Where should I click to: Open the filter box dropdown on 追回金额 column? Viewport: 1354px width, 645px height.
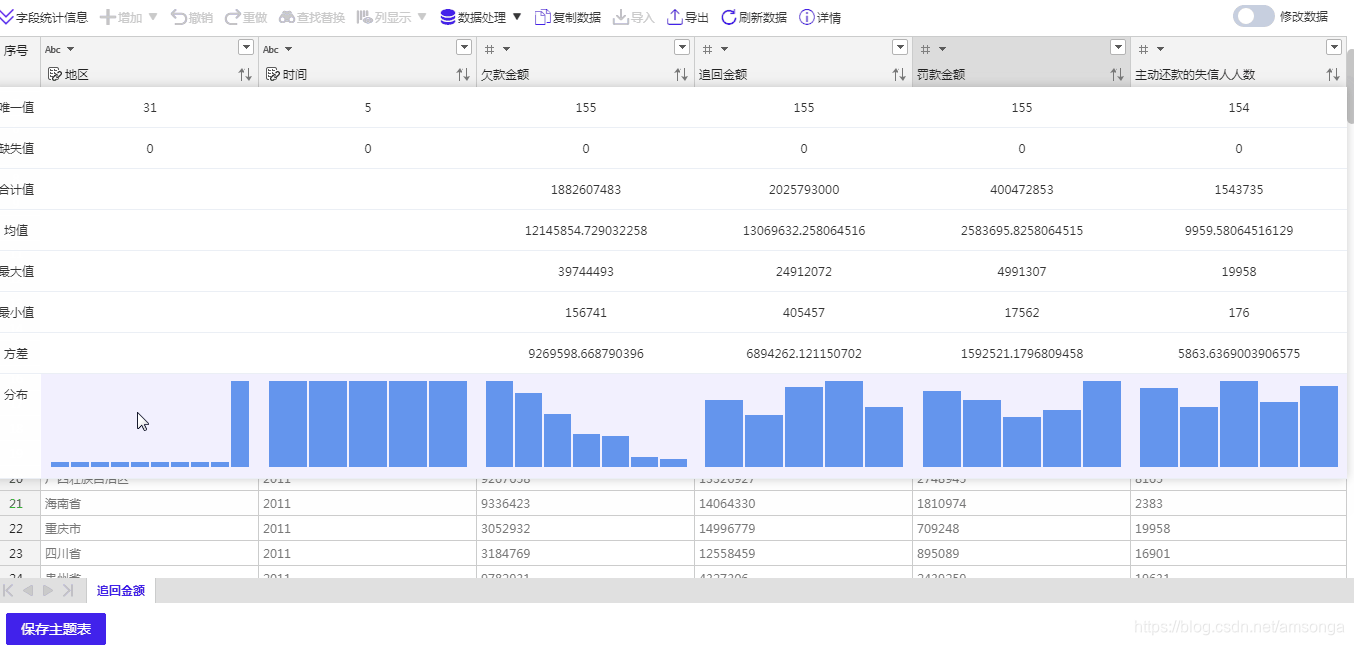[900, 48]
